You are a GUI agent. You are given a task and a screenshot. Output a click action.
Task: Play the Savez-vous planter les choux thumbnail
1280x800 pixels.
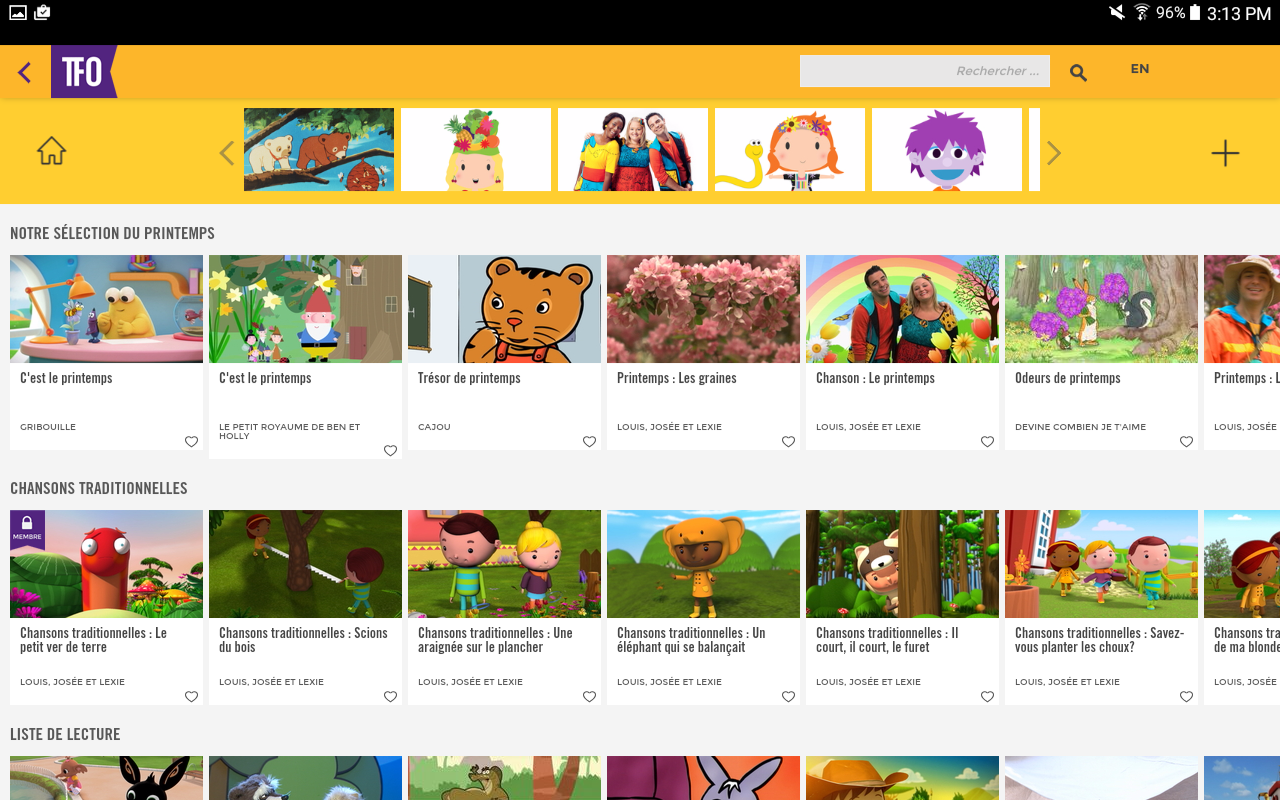(1101, 564)
